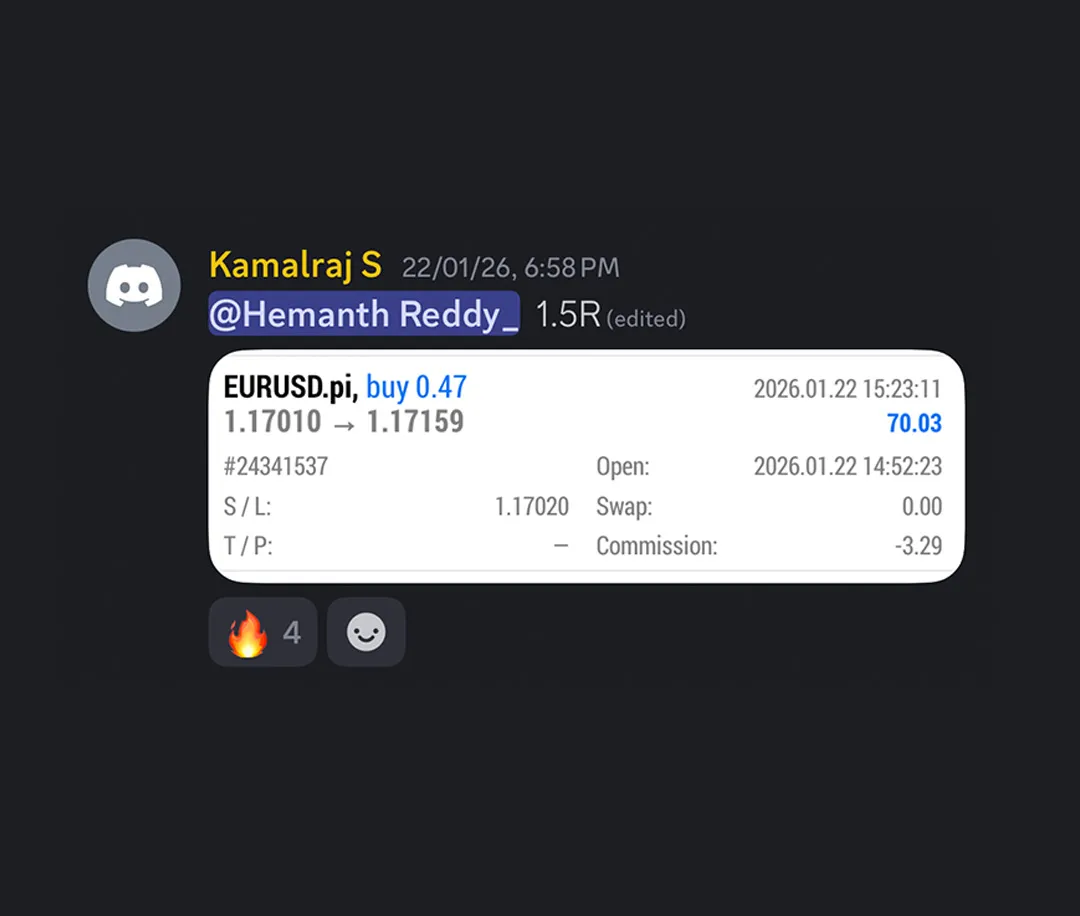Viewport: 1080px width, 916px height.
Task: Click the S / L value 1.17020
Action: coord(532,506)
